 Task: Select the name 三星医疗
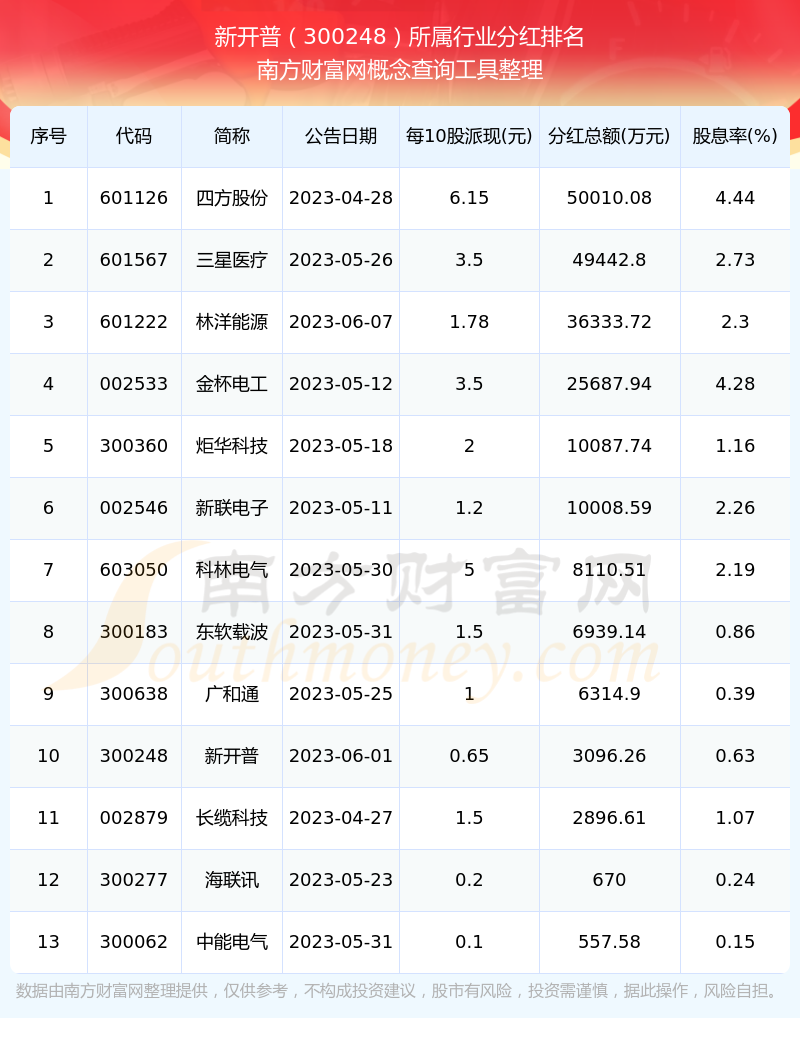point(232,259)
